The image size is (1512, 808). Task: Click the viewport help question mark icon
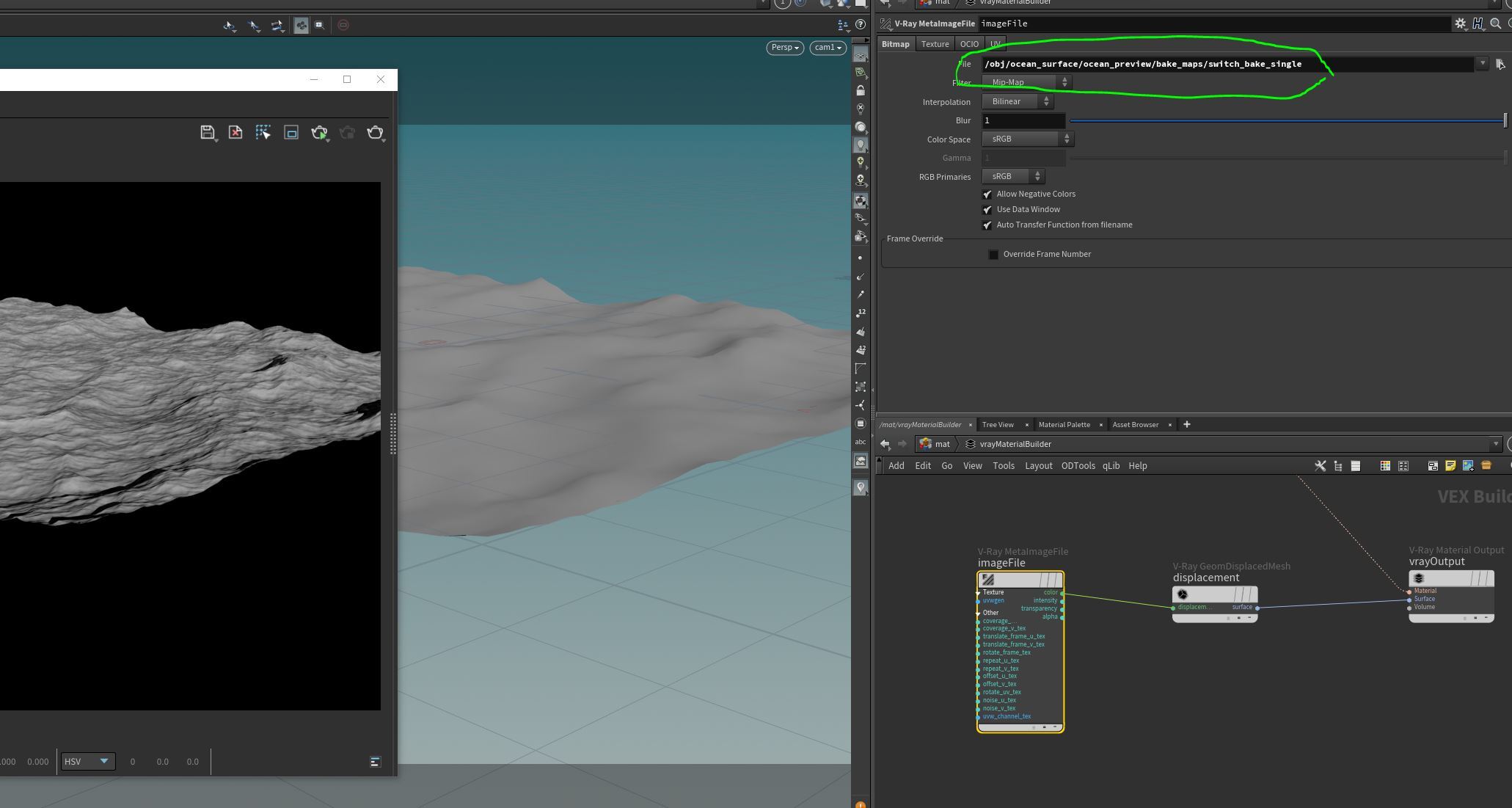pyautogui.click(x=861, y=25)
